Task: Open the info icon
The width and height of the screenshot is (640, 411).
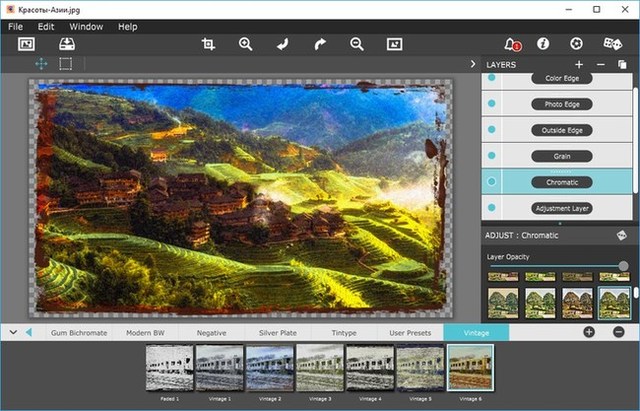Action: click(543, 44)
